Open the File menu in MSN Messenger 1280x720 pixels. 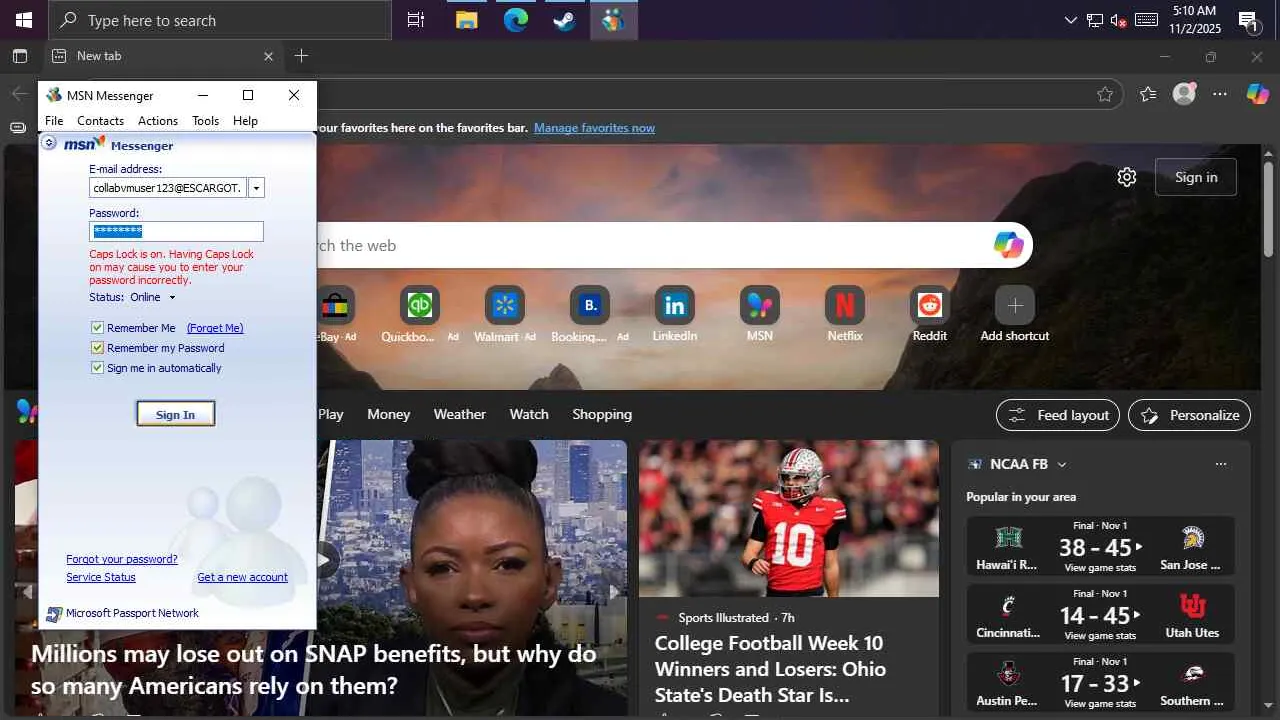(54, 121)
